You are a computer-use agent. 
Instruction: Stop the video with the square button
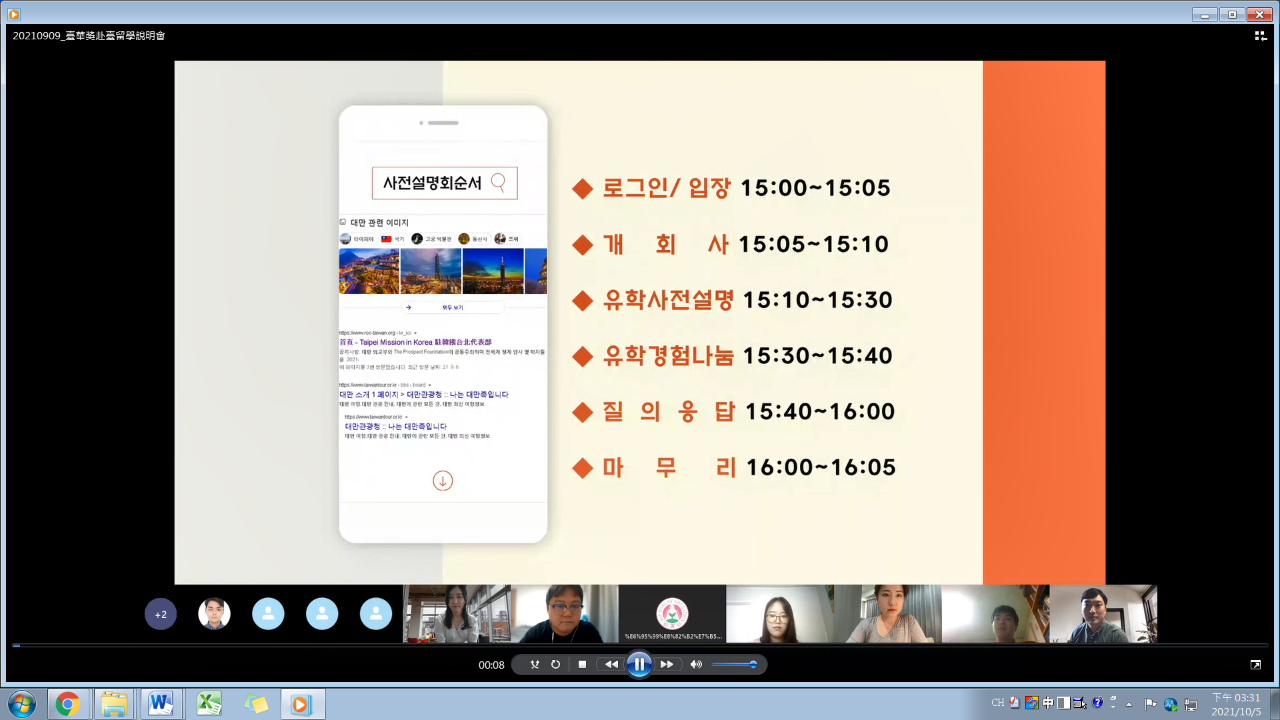pos(582,664)
